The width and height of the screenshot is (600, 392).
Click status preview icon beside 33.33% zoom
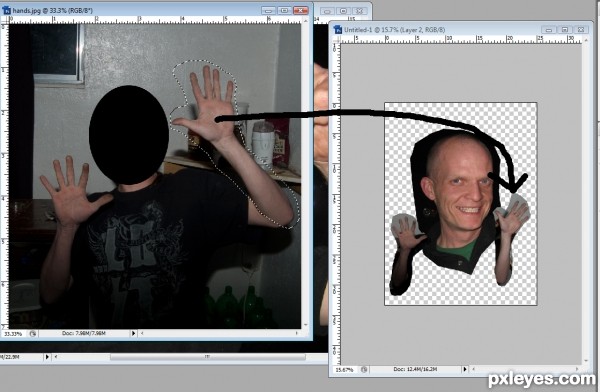[x=33, y=334]
